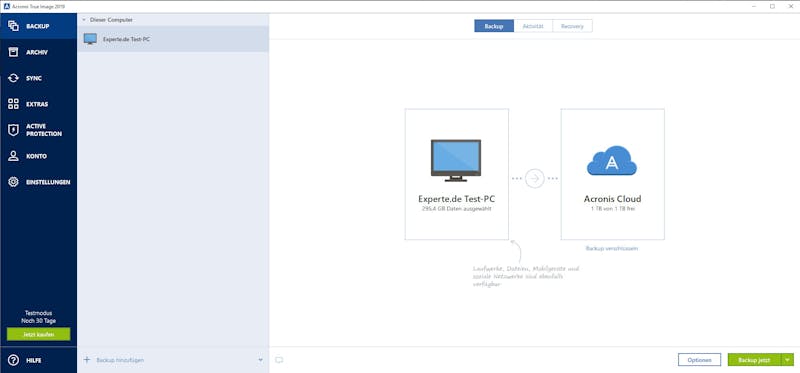The image size is (800, 373).
Task: Click the Optionen button
Action: click(699, 360)
